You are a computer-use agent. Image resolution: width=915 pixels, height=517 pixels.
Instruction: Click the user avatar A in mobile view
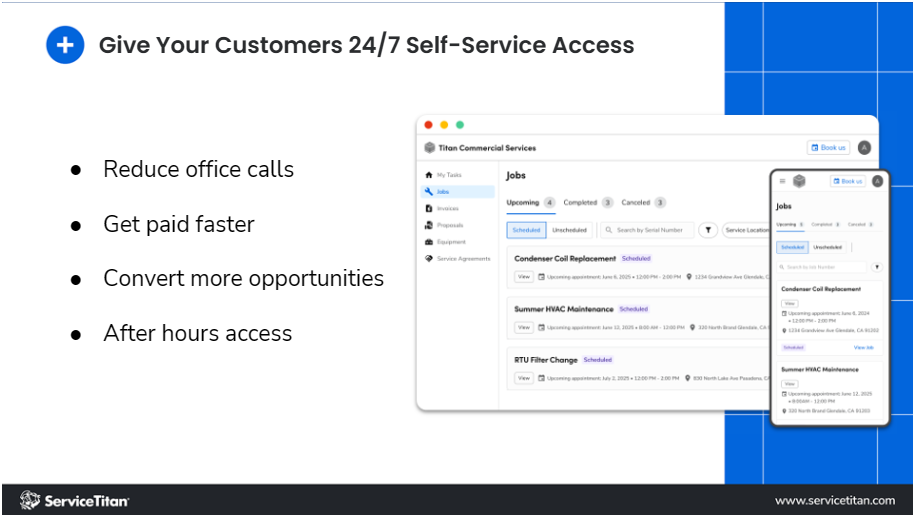pos(877,181)
